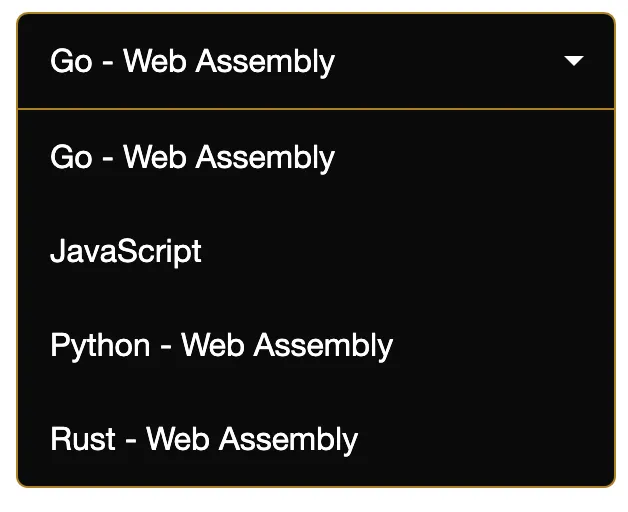
Task: Toggle the dropdown via the down arrow
Action: click(574, 61)
